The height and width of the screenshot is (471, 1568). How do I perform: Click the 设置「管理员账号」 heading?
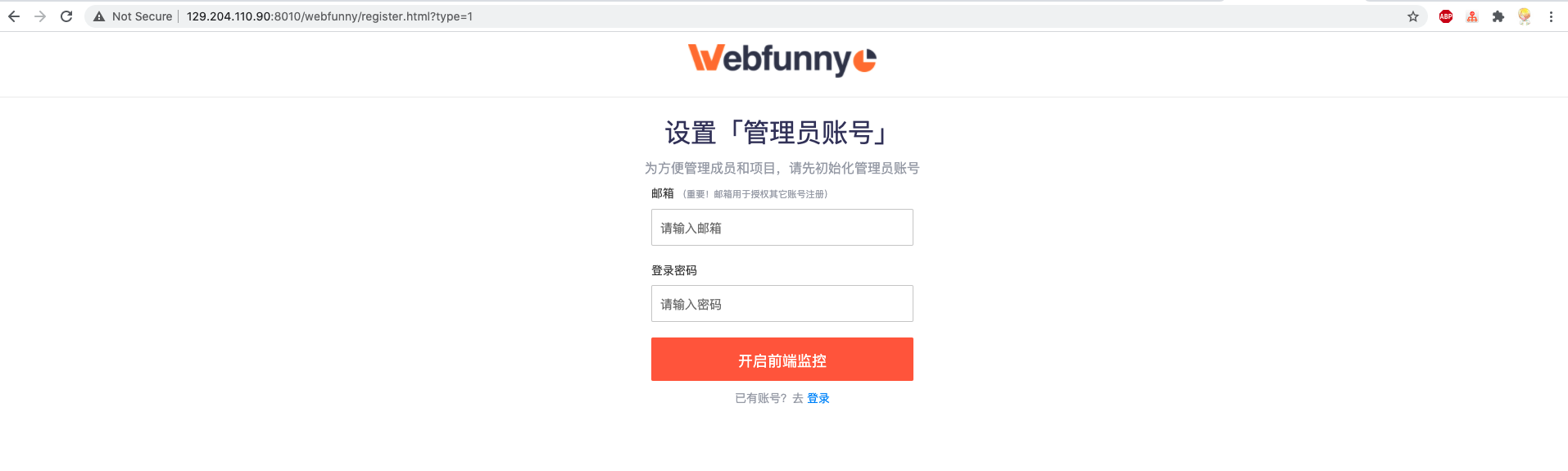pyautogui.click(x=777, y=133)
